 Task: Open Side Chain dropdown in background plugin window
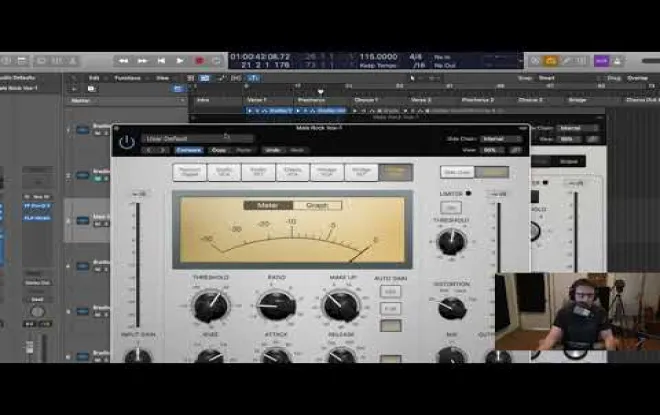(577, 128)
